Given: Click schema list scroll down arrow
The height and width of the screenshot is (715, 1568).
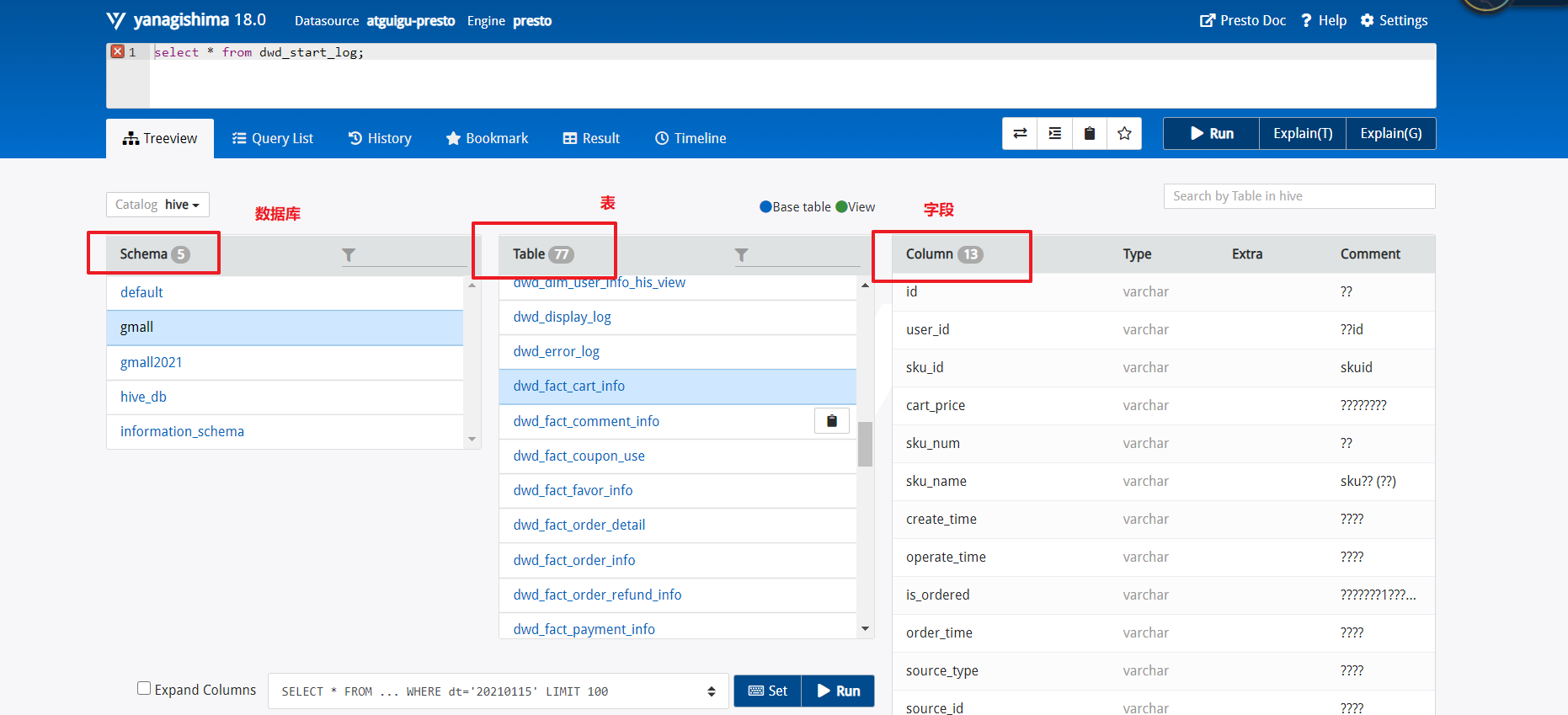Looking at the screenshot, I should pyautogui.click(x=472, y=439).
